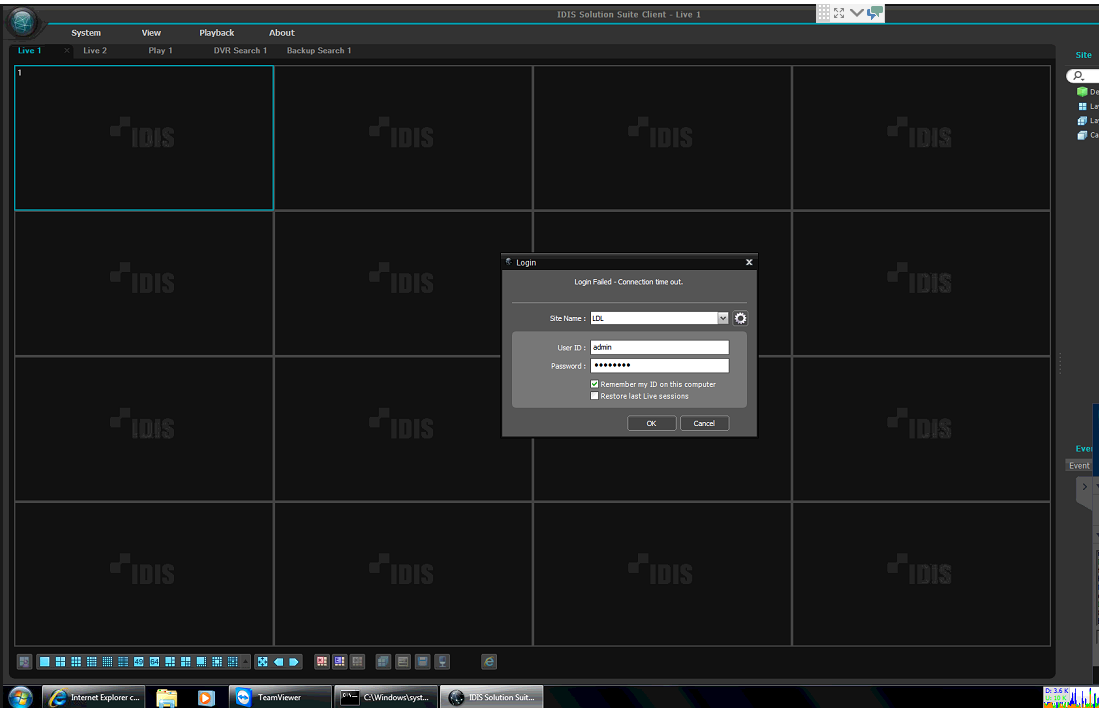
Task: Switch to IDIS Solution Suite taskbar button
Action: click(x=492, y=697)
